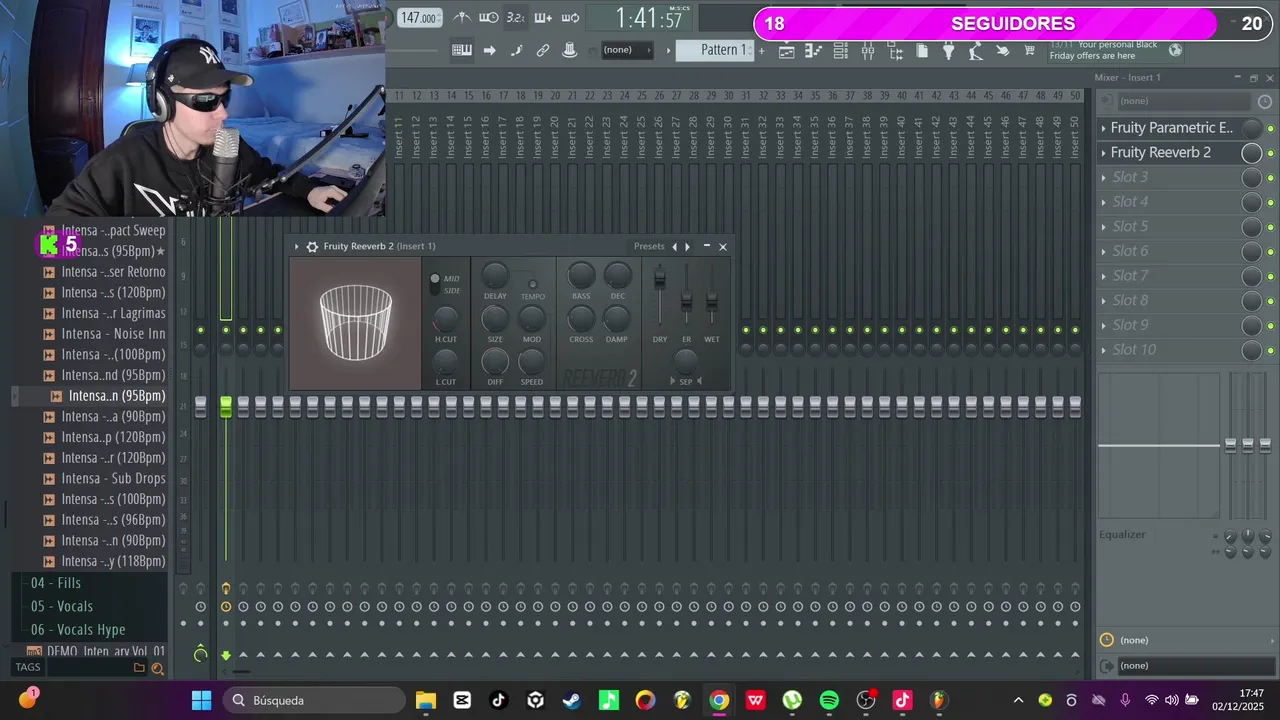The height and width of the screenshot is (720, 1280).
Task: Click the Reeverb room shape display
Action: click(356, 323)
